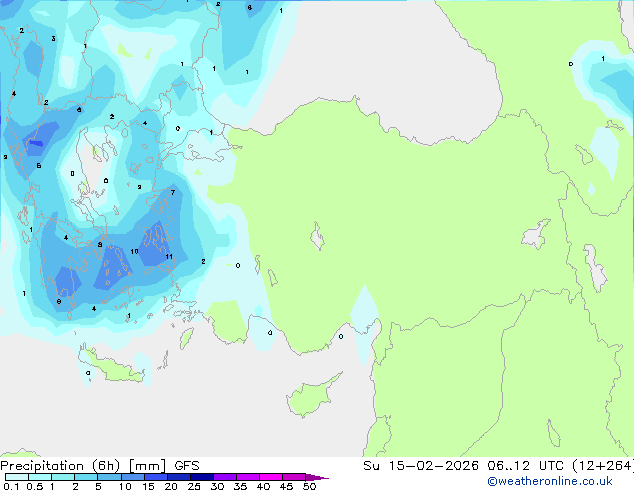Click the legend scale label '50'
The height and width of the screenshot is (490, 634).
pos(309,486)
